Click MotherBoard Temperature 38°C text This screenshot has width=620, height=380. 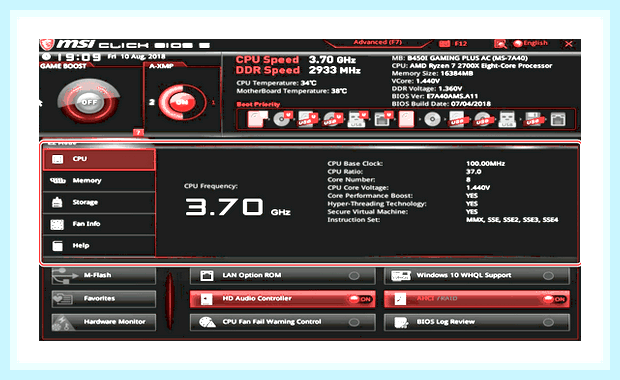[x=291, y=91]
